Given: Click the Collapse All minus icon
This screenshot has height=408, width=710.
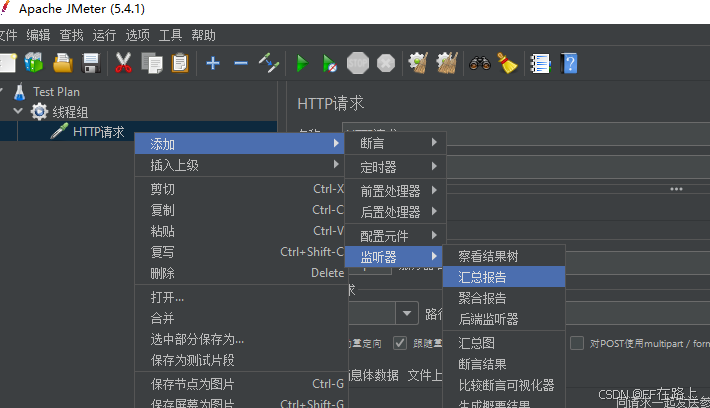Looking at the screenshot, I should pos(241,63).
